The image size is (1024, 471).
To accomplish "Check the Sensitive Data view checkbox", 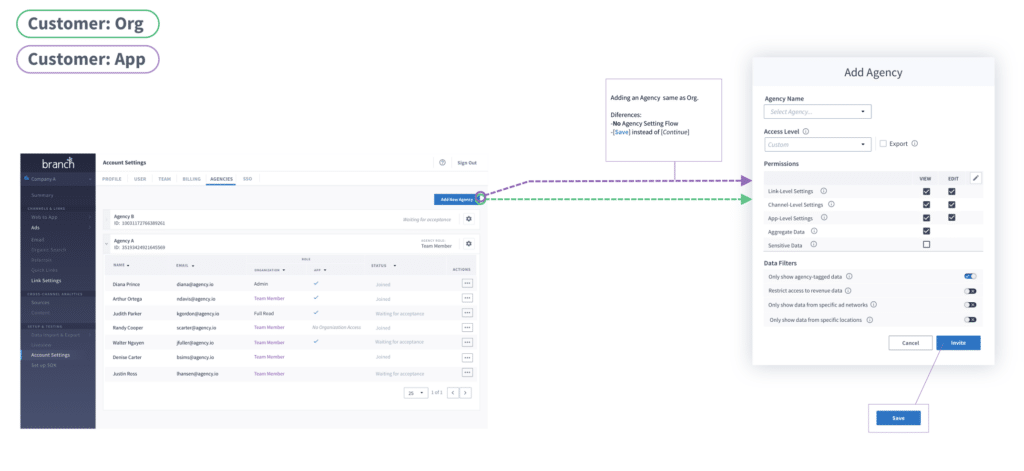I will (926, 244).
